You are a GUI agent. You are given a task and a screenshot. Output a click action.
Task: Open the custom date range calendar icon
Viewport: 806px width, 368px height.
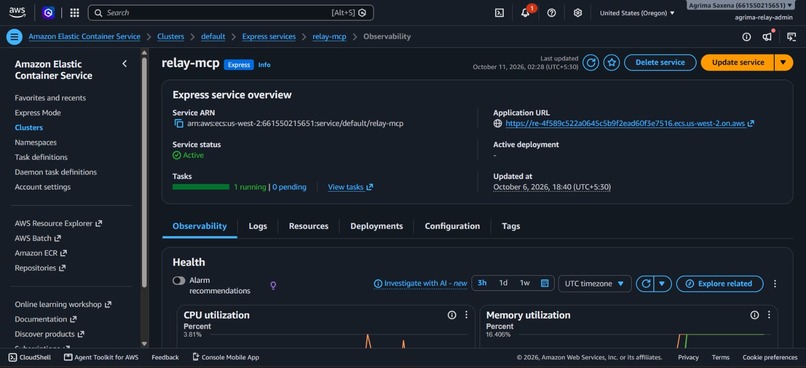(x=545, y=283)
